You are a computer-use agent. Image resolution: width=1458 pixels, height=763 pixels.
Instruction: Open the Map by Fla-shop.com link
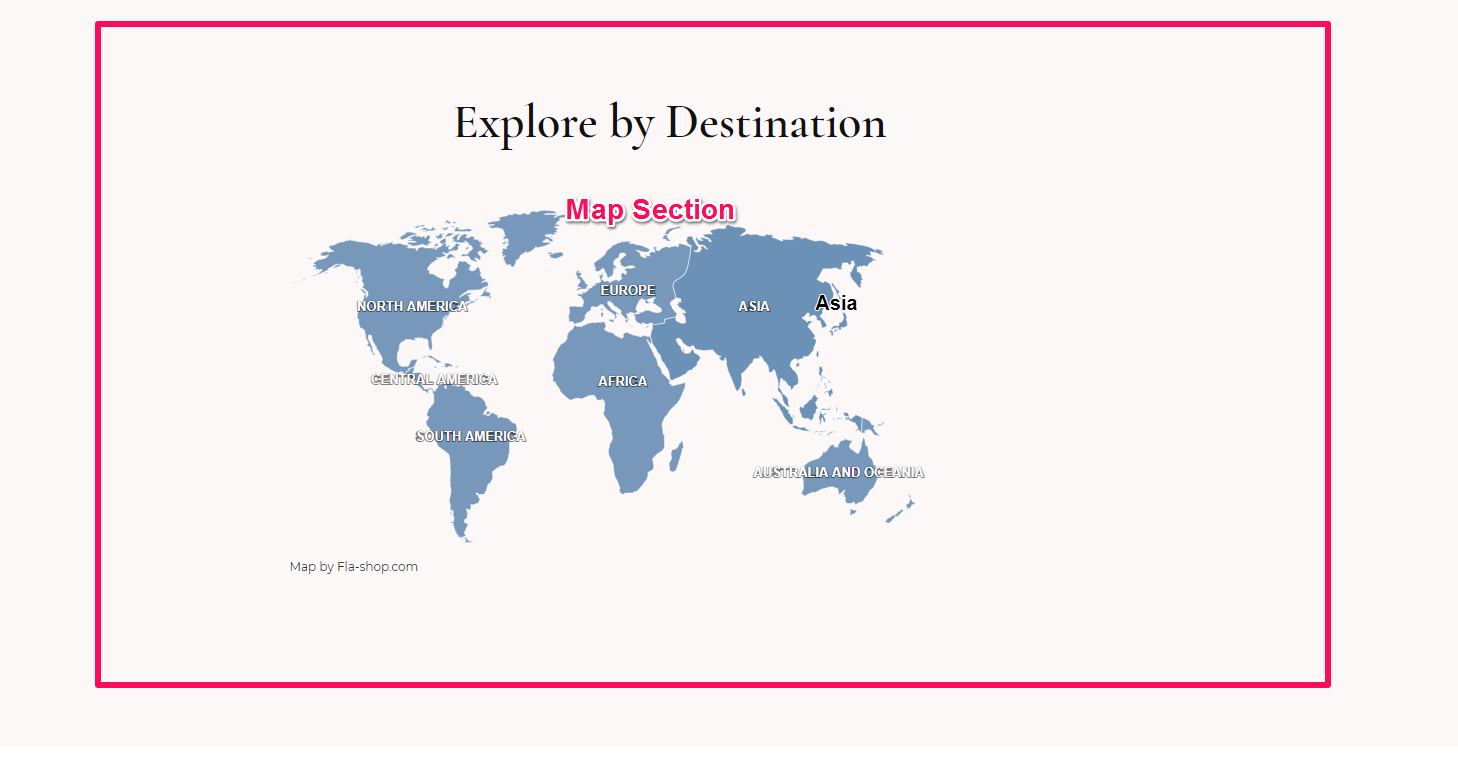click(354, 567)
